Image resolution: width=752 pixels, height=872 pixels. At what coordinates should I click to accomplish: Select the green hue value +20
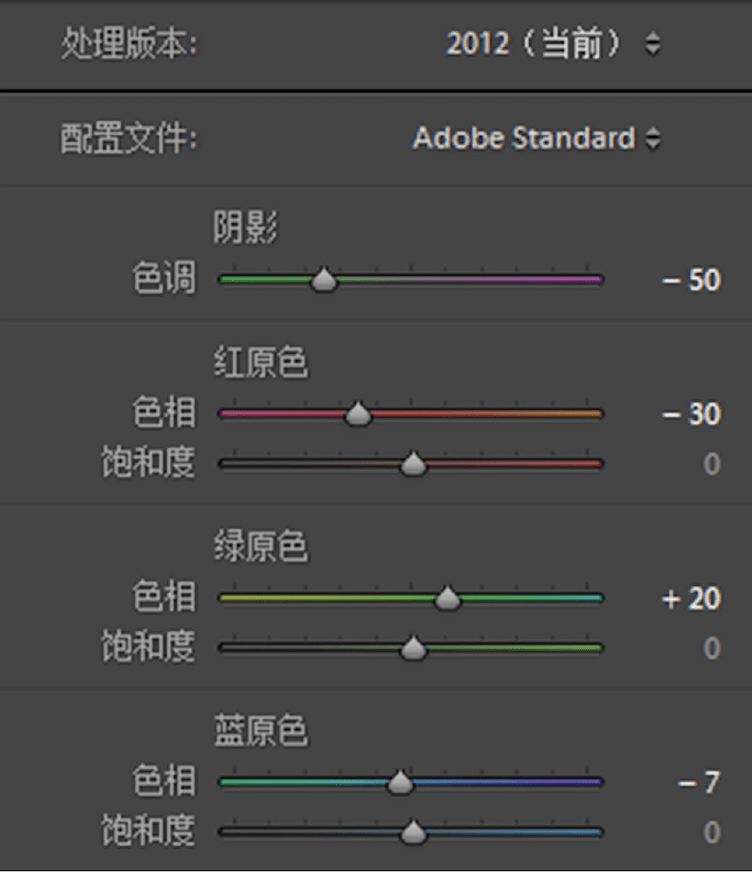[691, 599]
